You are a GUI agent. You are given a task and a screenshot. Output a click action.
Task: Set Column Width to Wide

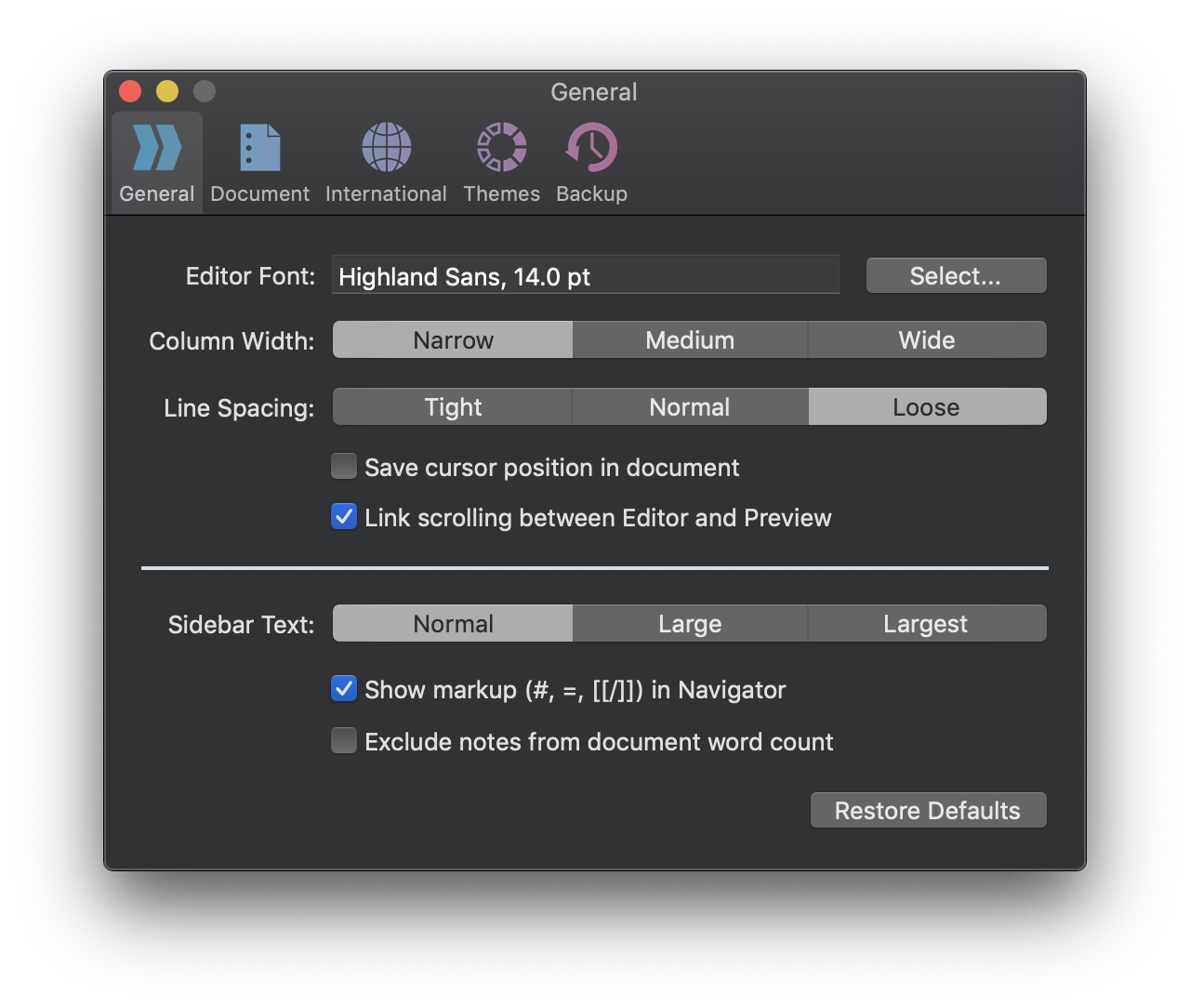[x=927, y=340]
